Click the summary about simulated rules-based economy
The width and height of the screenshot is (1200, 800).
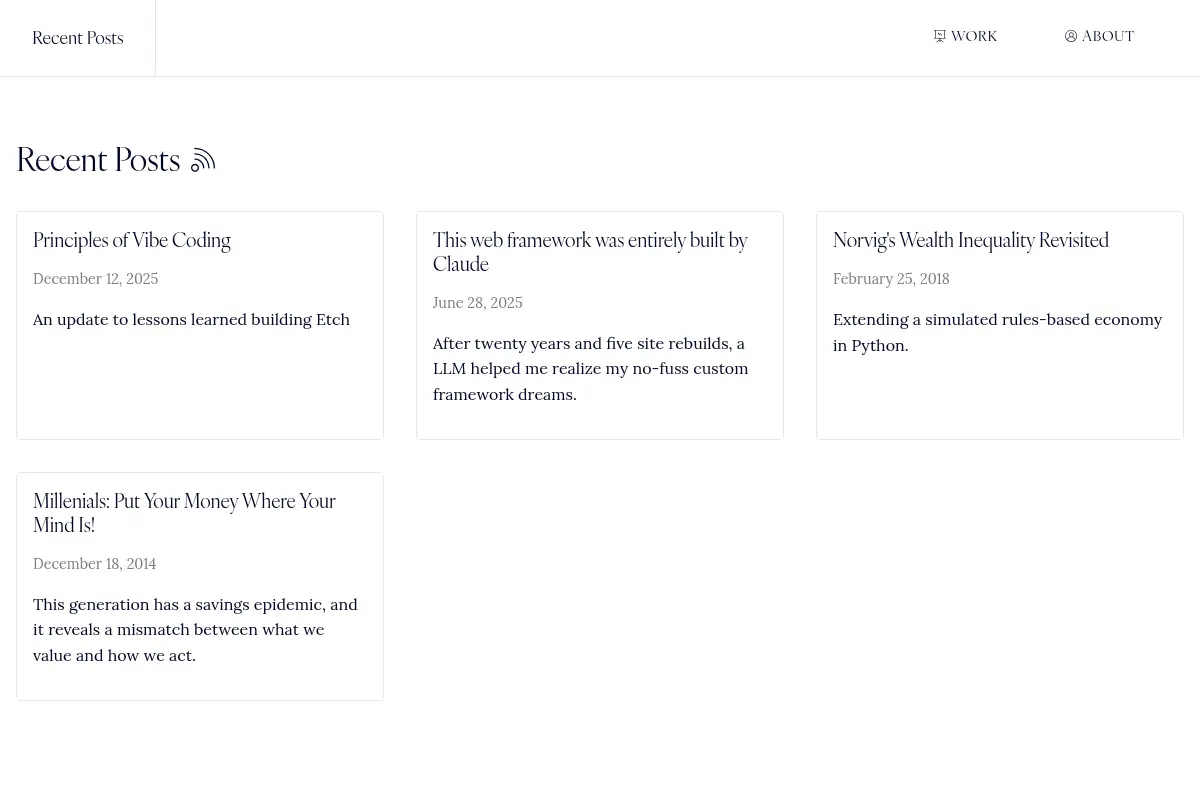(998, 332)
